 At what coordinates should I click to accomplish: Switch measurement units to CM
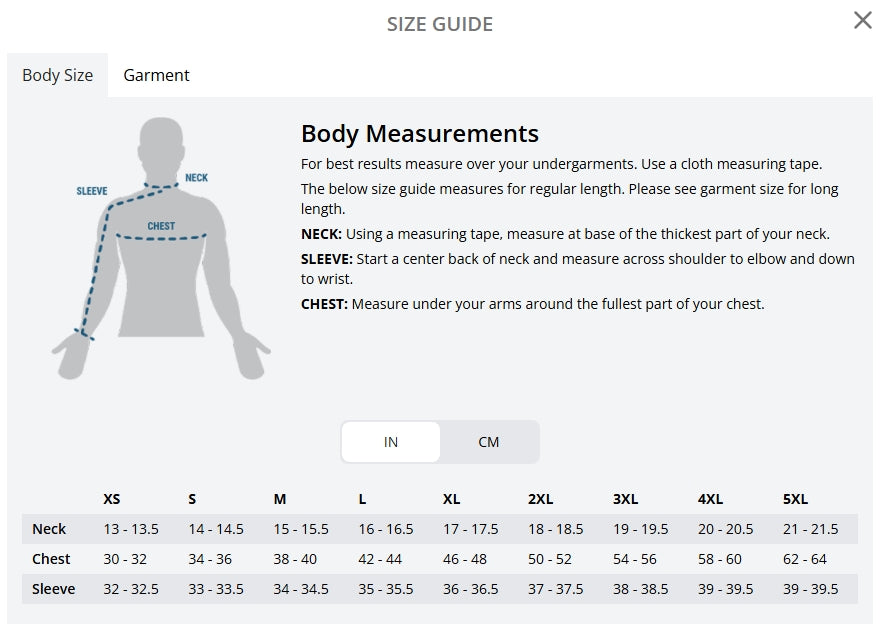click(488, 442)
